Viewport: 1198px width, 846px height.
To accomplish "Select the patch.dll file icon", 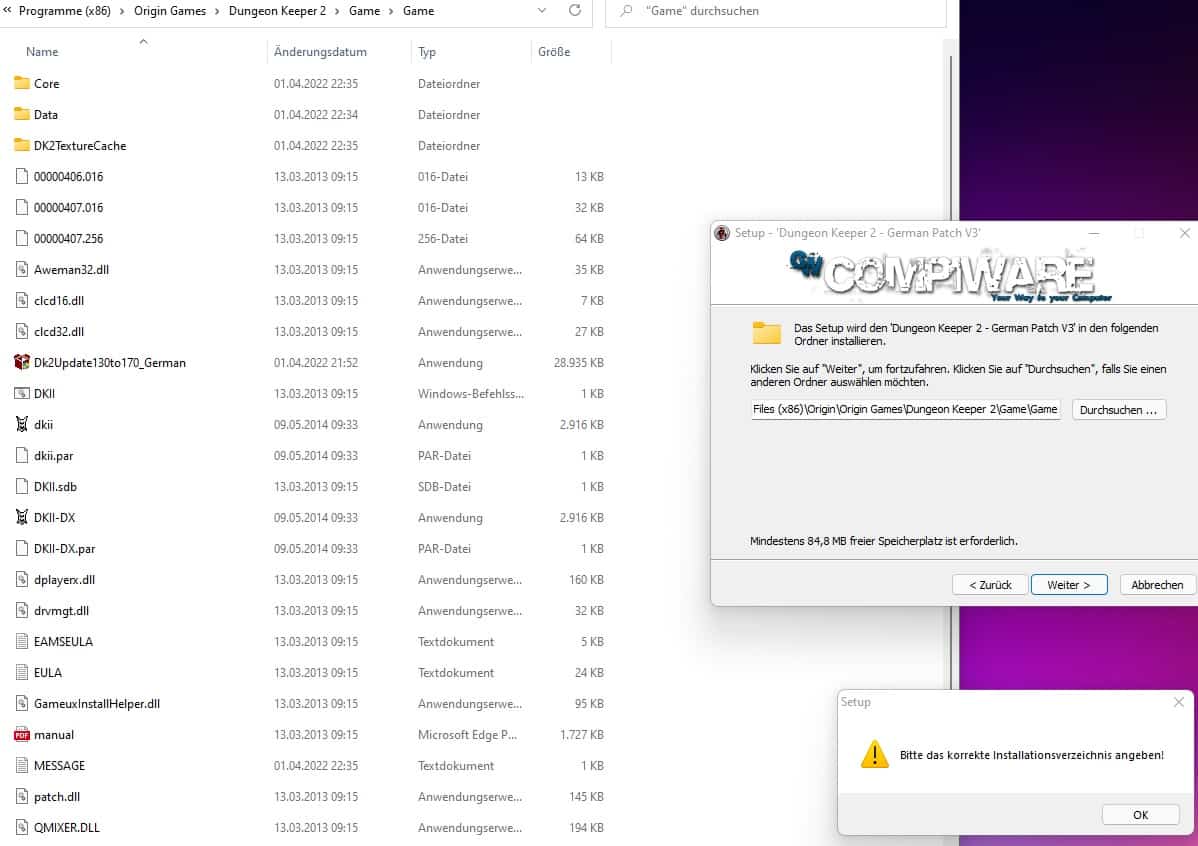I will tap(21, 796).
